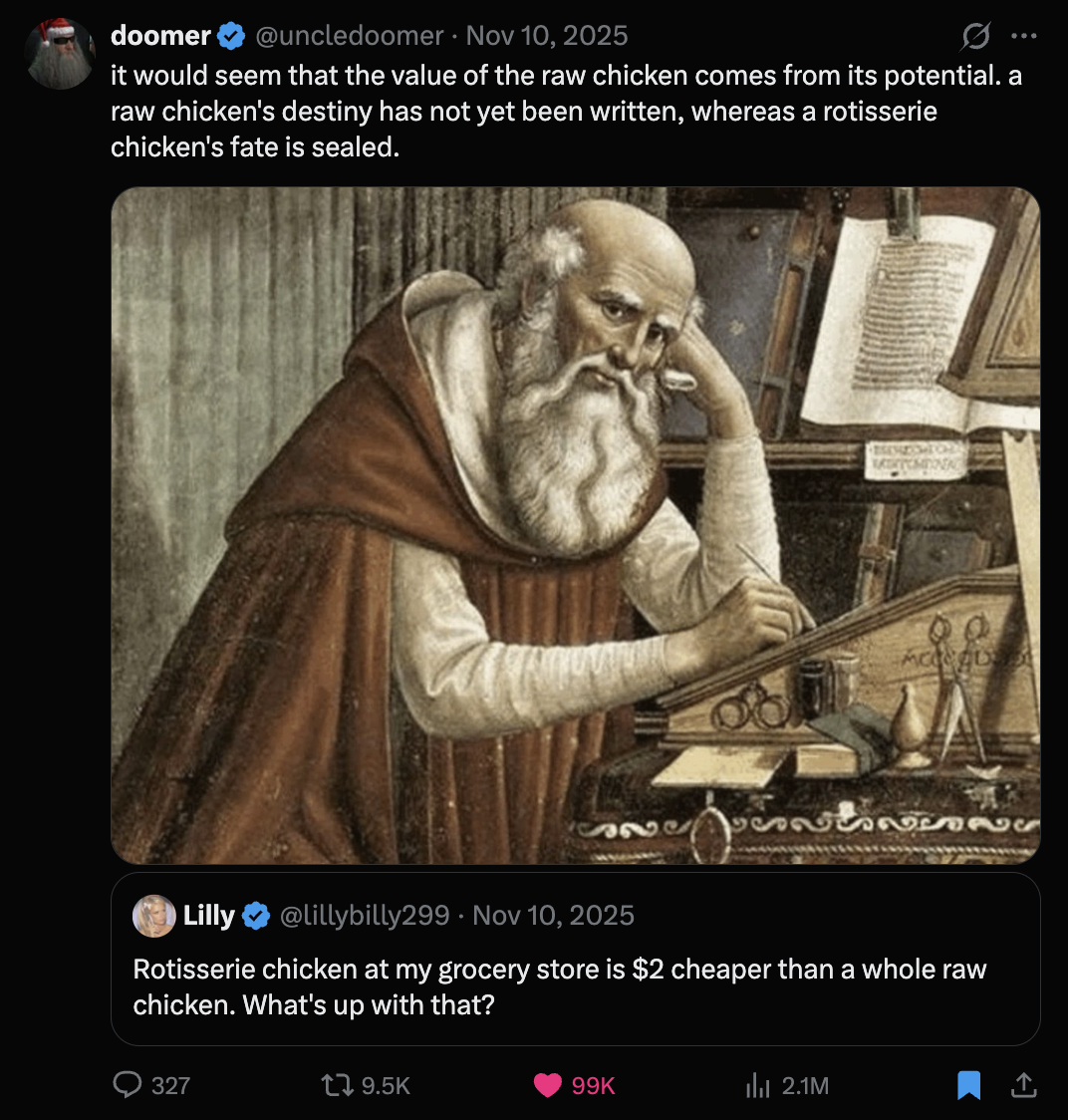Viewport: 1068px width, 1120px height.
Task: Open Lilly's small profile picture
Action: point(154,916)
